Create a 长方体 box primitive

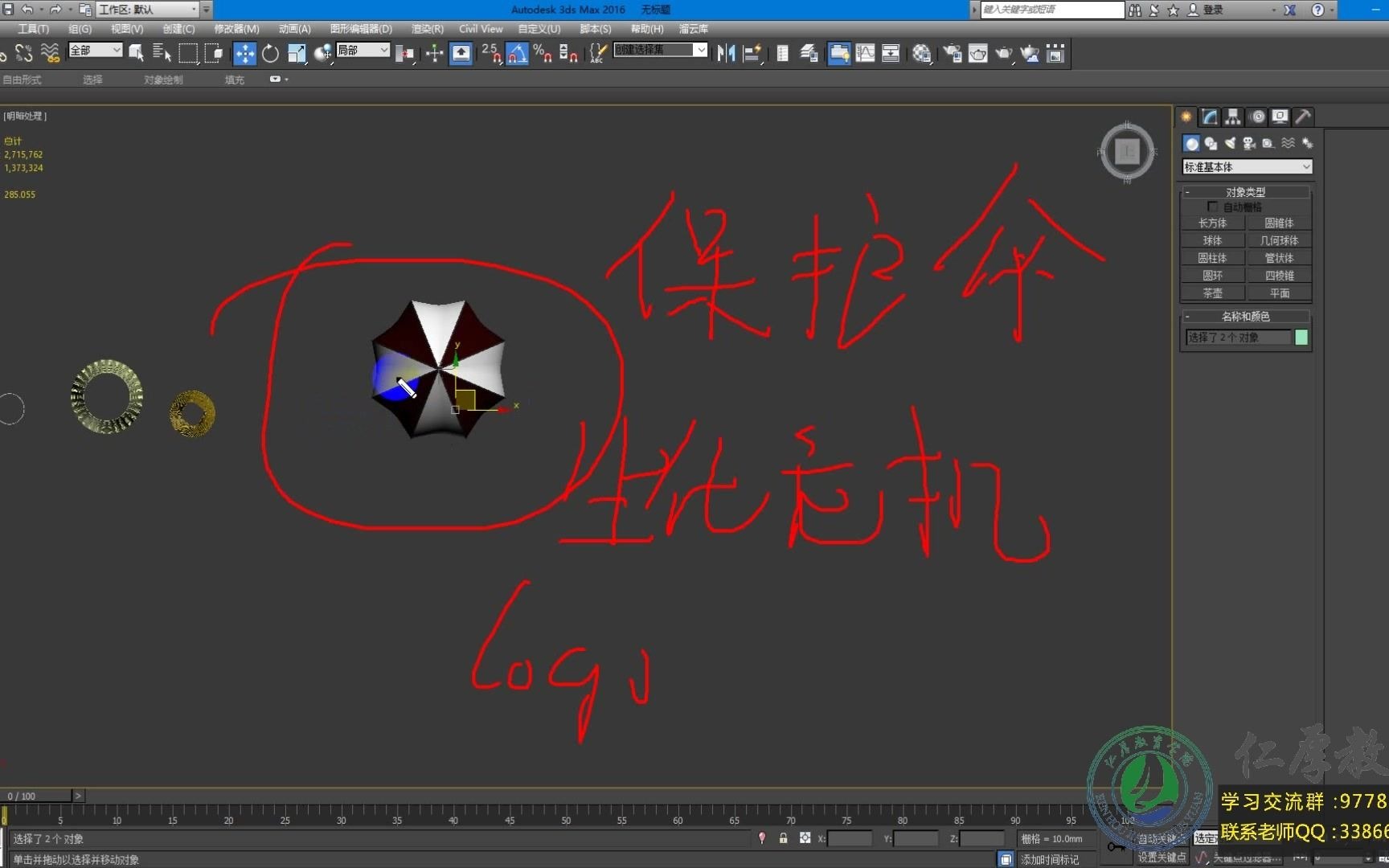click(x=1212, y=223)
